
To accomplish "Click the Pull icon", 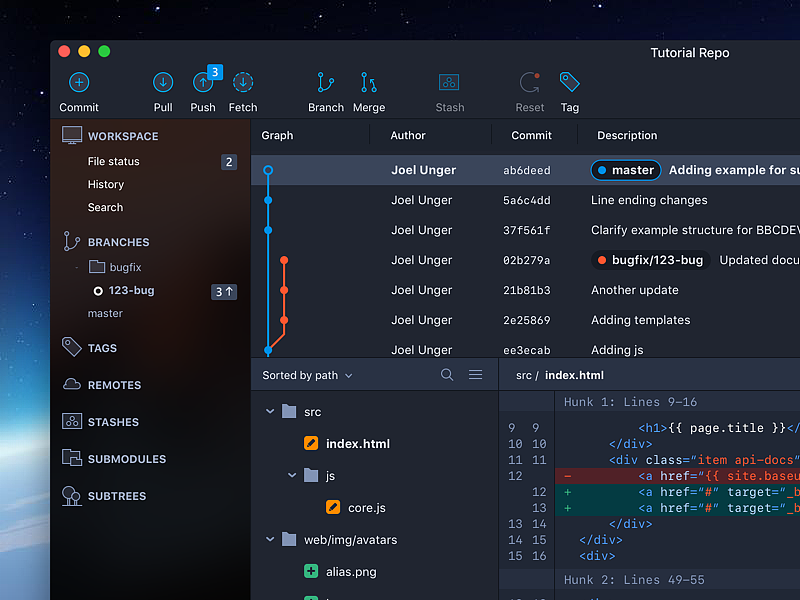I will point(163,84).
